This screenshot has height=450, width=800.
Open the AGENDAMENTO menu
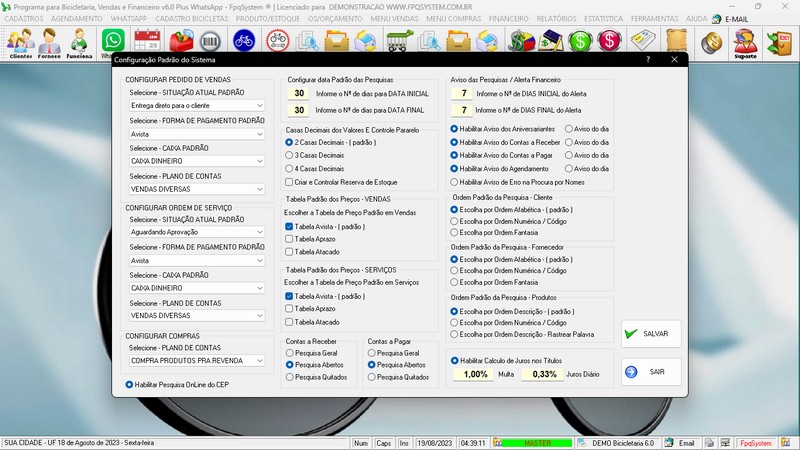coord(77,19)
